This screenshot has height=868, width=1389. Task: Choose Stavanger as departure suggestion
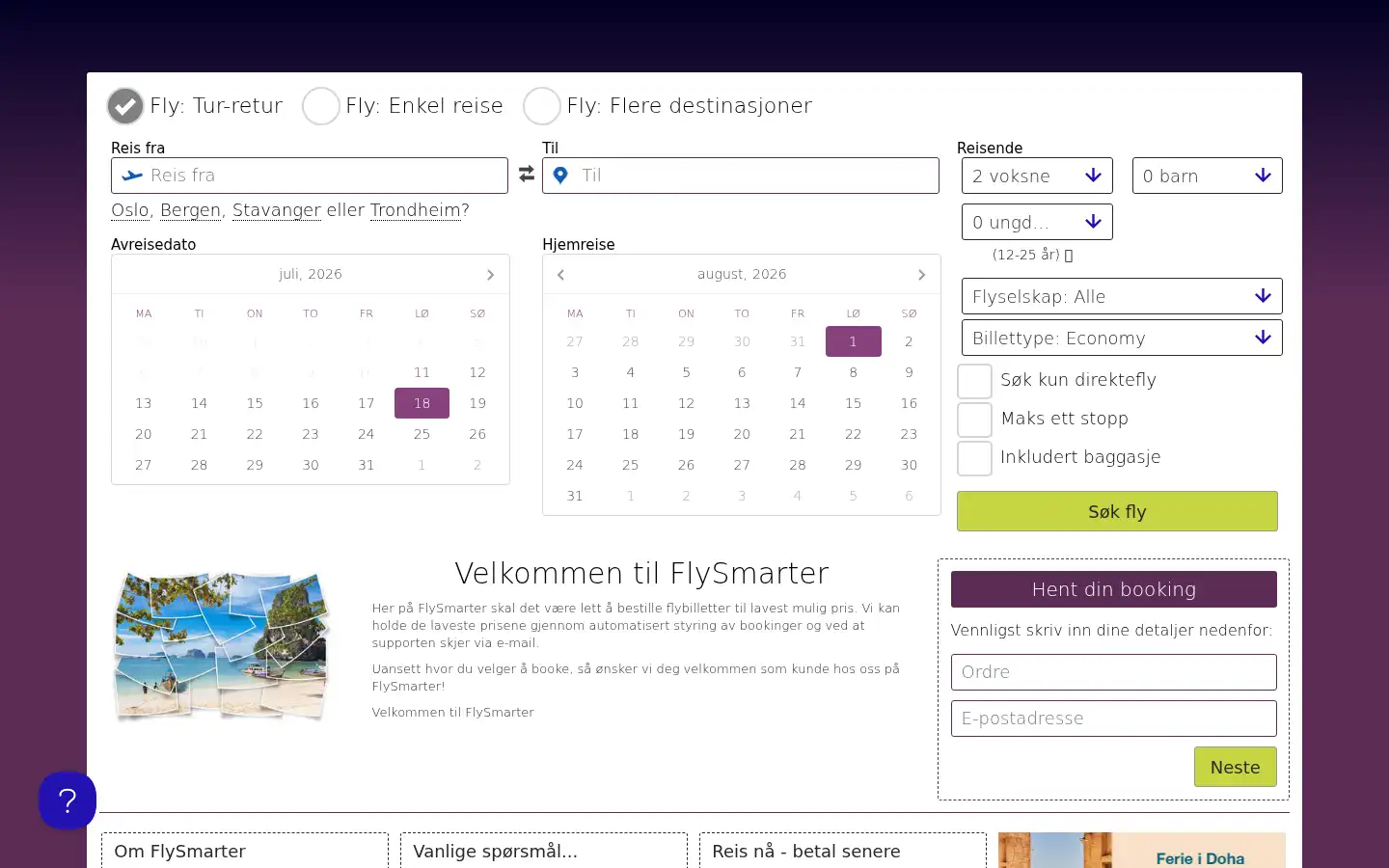[277, 210]
